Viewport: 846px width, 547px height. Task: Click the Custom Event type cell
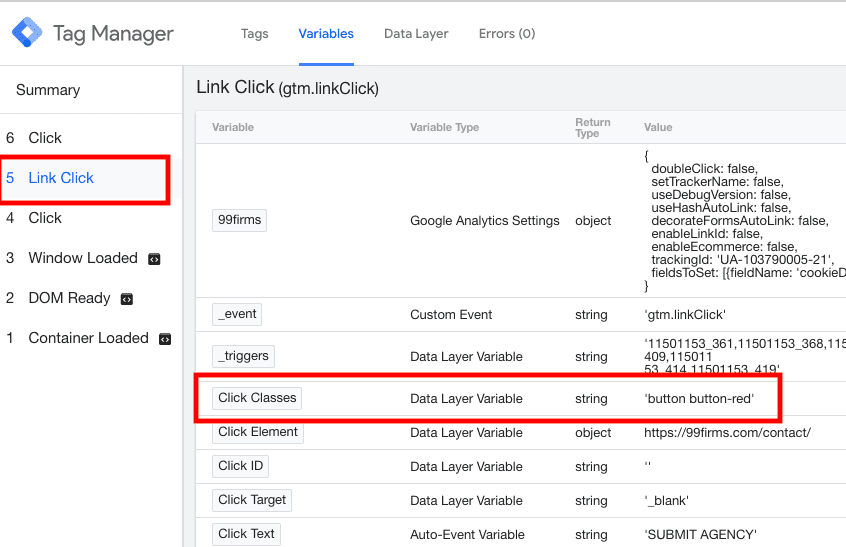451,314
